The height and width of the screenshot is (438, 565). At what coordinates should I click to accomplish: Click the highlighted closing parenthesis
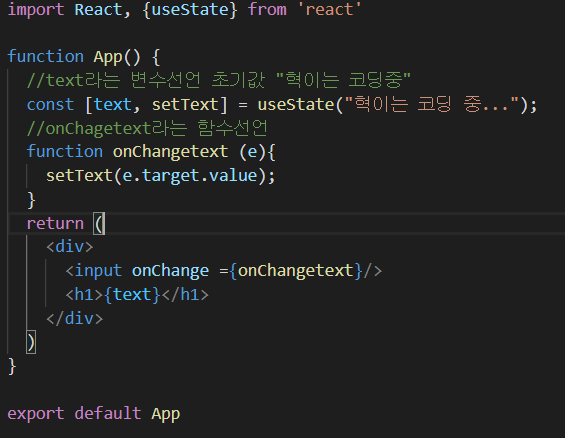31,342
